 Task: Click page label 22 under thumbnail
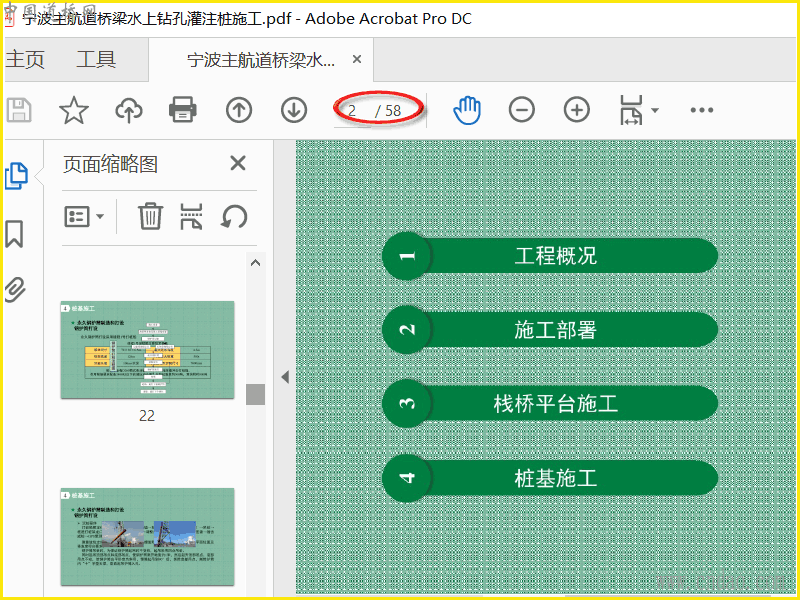147,415
